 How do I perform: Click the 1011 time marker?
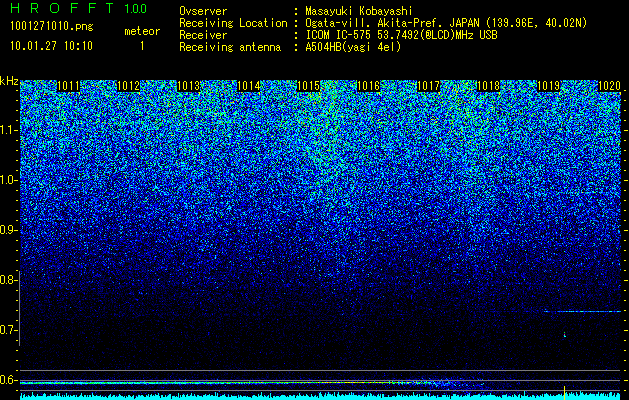[x=68, y=86]
